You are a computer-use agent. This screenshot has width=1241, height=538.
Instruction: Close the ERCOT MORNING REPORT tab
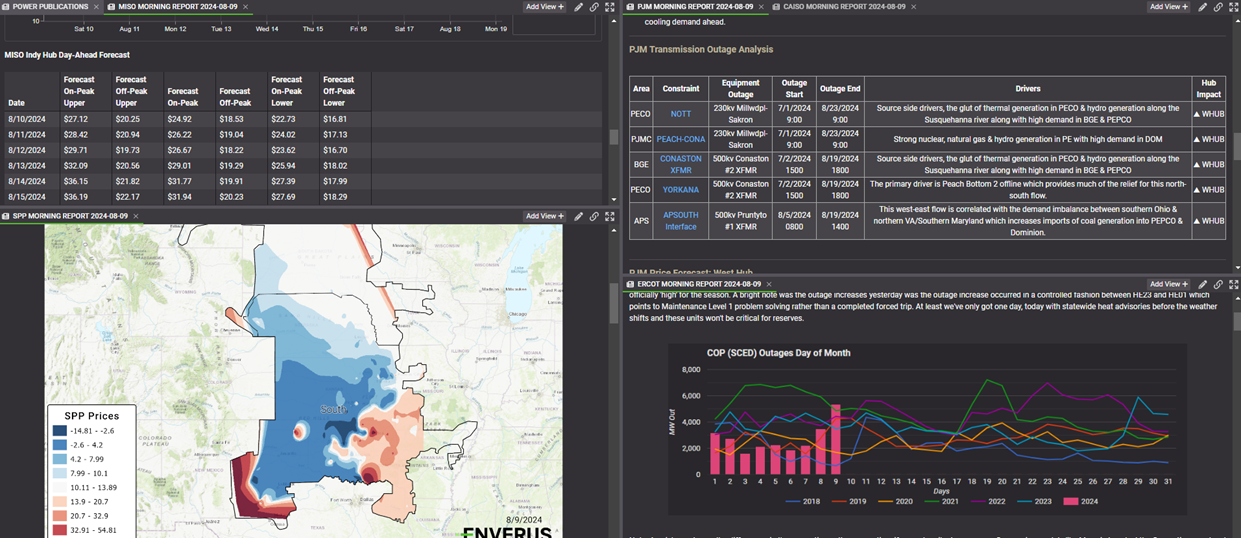(771, 284)
